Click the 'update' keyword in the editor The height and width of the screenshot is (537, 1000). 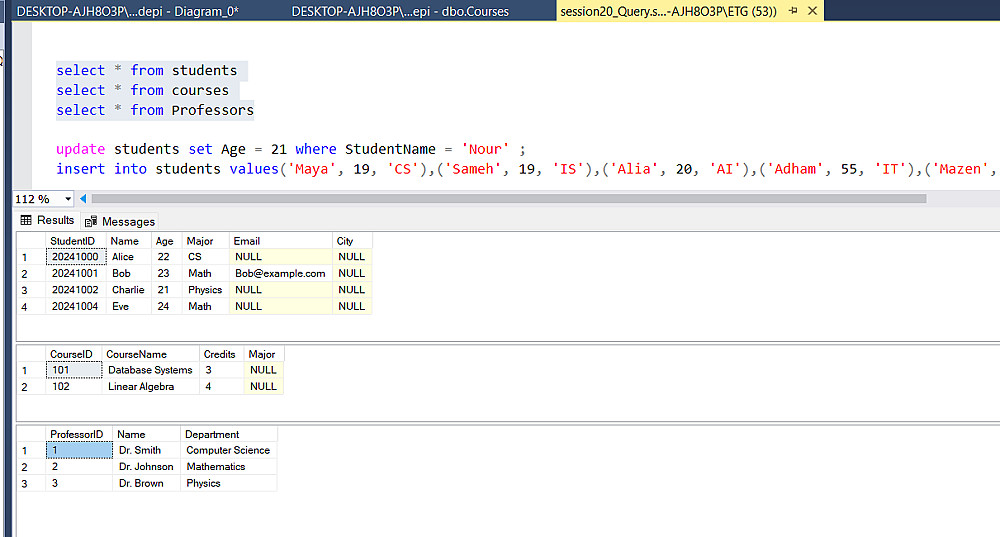(80, 149)
